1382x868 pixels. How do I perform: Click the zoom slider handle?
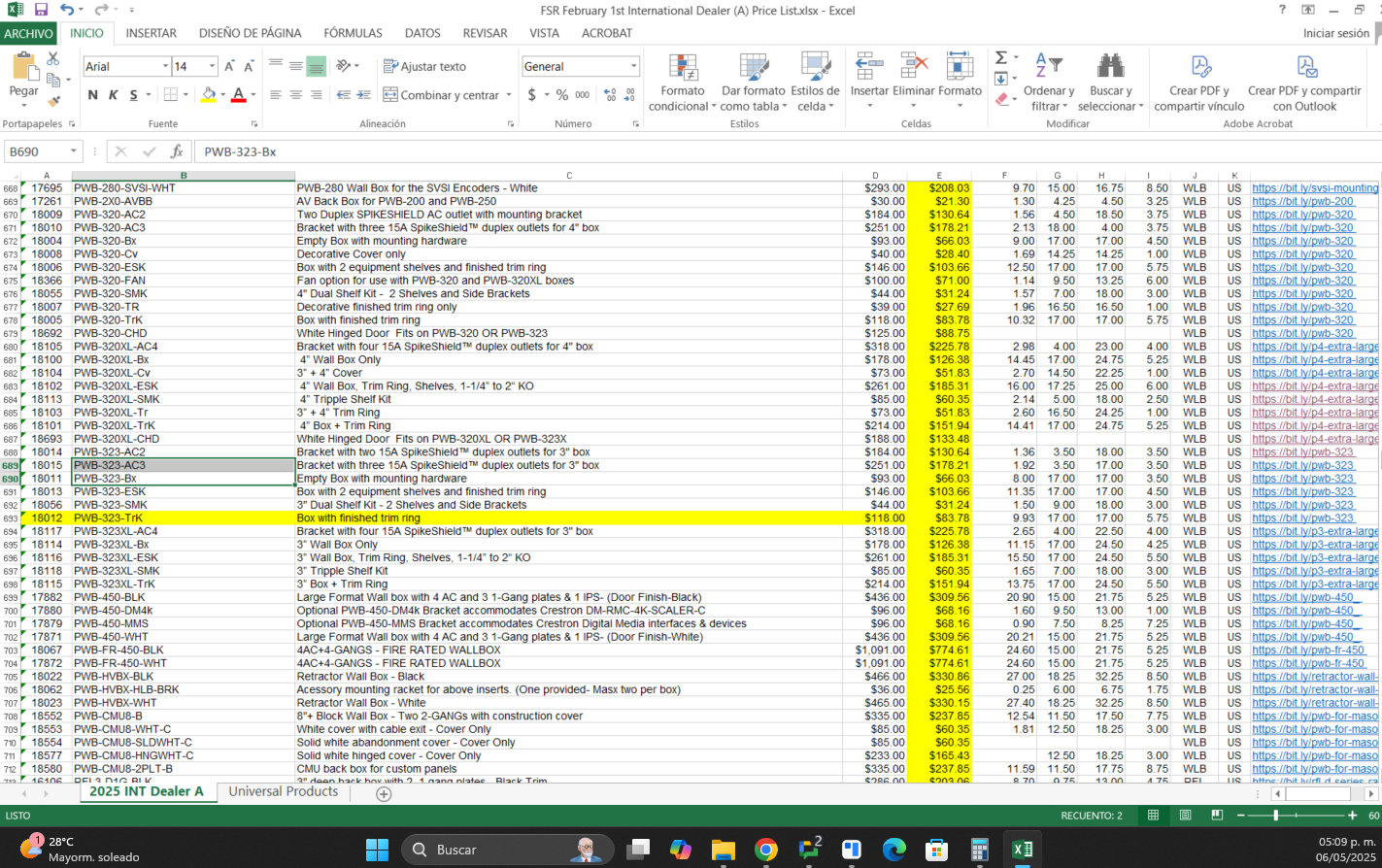[x=1276, y=816]
